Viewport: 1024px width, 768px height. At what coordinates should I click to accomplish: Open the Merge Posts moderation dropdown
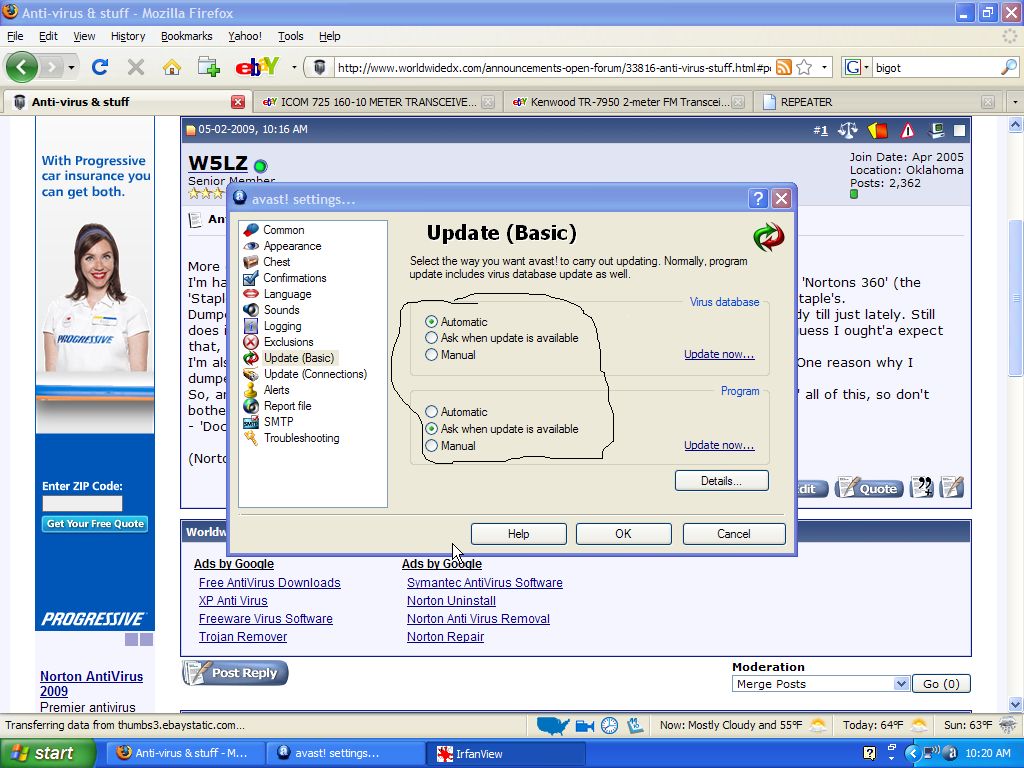tap(900, 684)
